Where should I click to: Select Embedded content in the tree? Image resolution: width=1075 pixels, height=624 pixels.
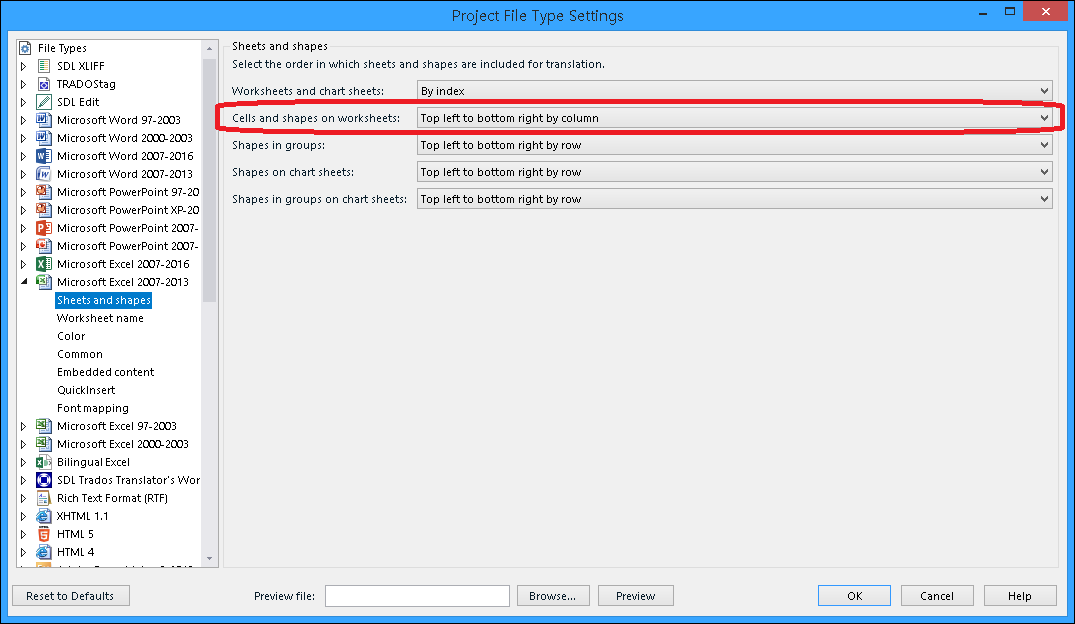[105, 372]
